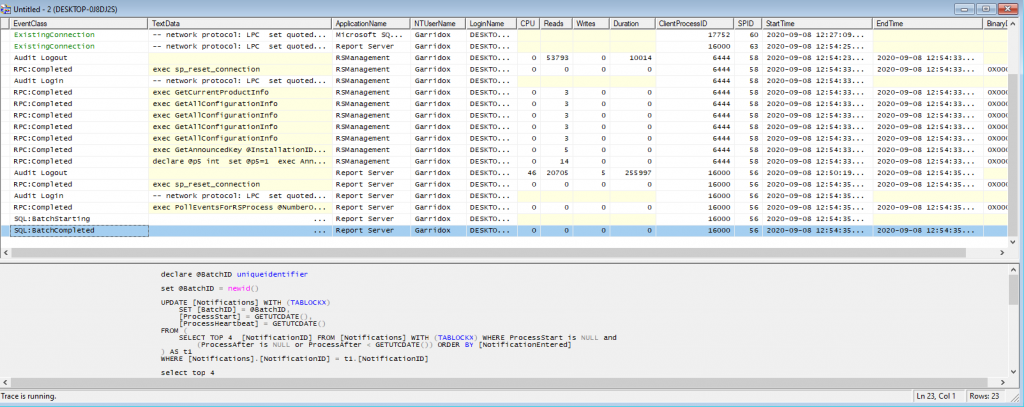The width and height of the screenshot is (1024, 407).
Task: Click sp_reset_connection TextData cell for Report Server
Action: (240, 185)
